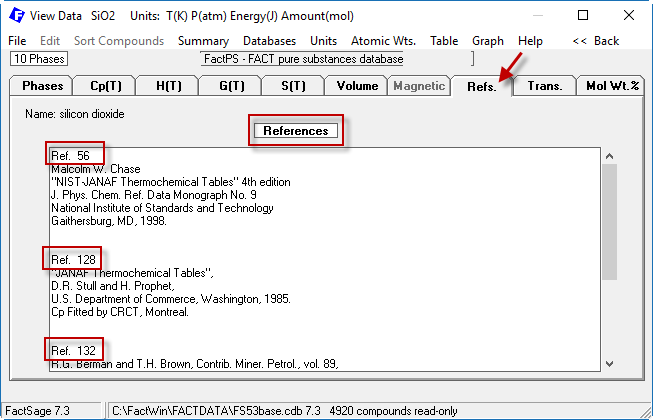This screenshot has width=653, height=420.
Task: Open the Table menu
Action: (444, 41)
